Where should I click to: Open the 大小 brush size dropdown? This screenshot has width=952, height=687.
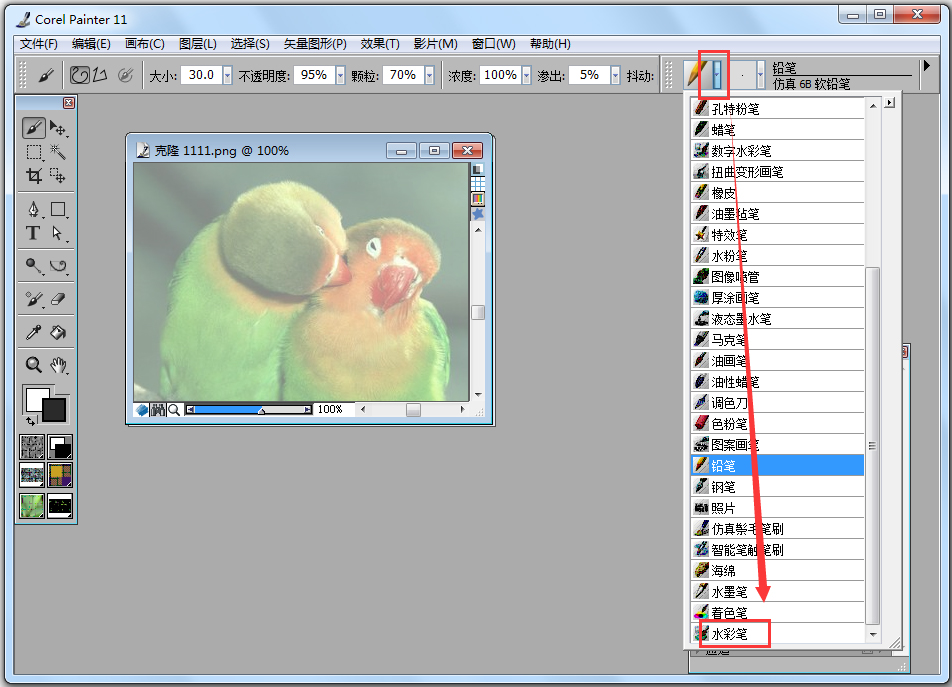[x=227, y=74]
